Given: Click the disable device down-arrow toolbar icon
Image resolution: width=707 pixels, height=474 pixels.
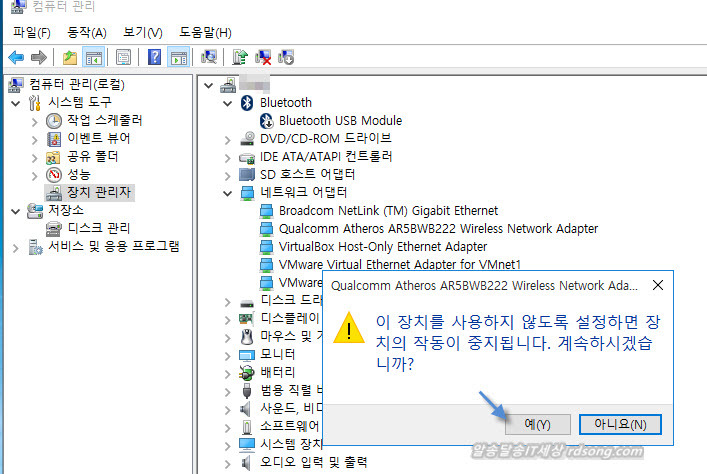Looking at the screenshot, I should [286, 58].
